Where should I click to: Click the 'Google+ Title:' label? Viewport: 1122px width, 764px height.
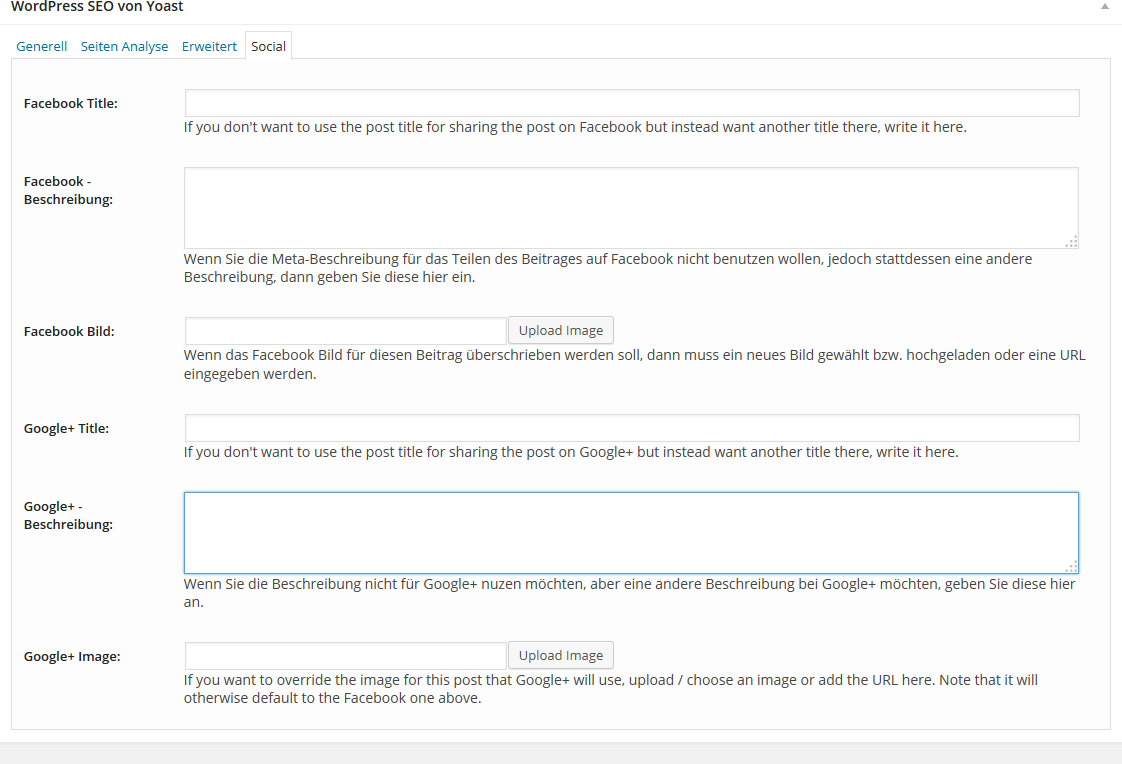pos(67,428)
